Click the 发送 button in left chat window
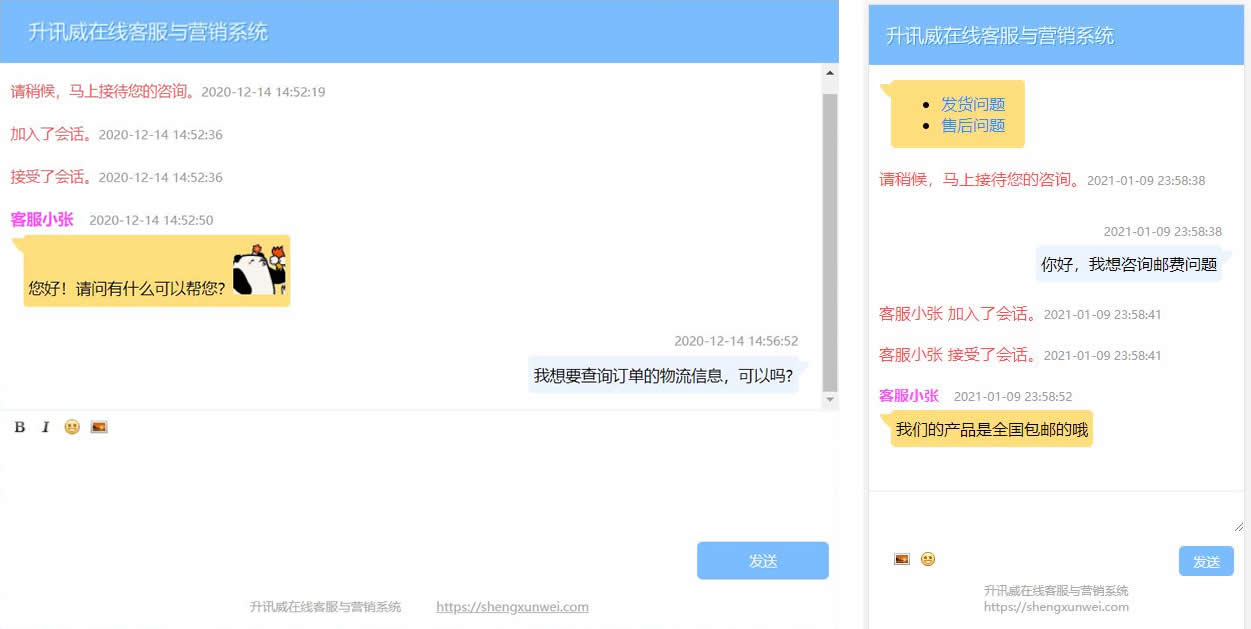1251x629 pixels. pos(763,561)
